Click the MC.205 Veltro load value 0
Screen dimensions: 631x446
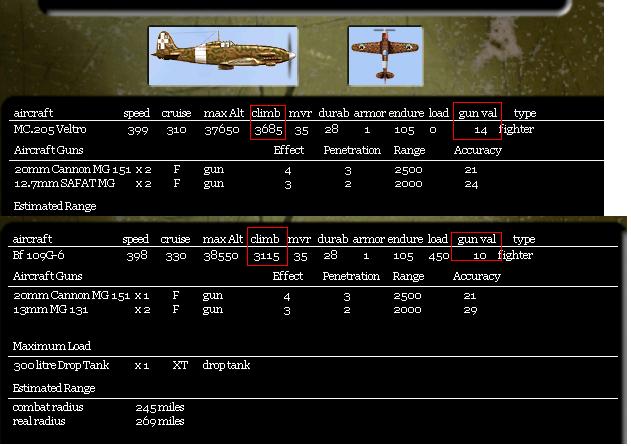click(433, 130)
